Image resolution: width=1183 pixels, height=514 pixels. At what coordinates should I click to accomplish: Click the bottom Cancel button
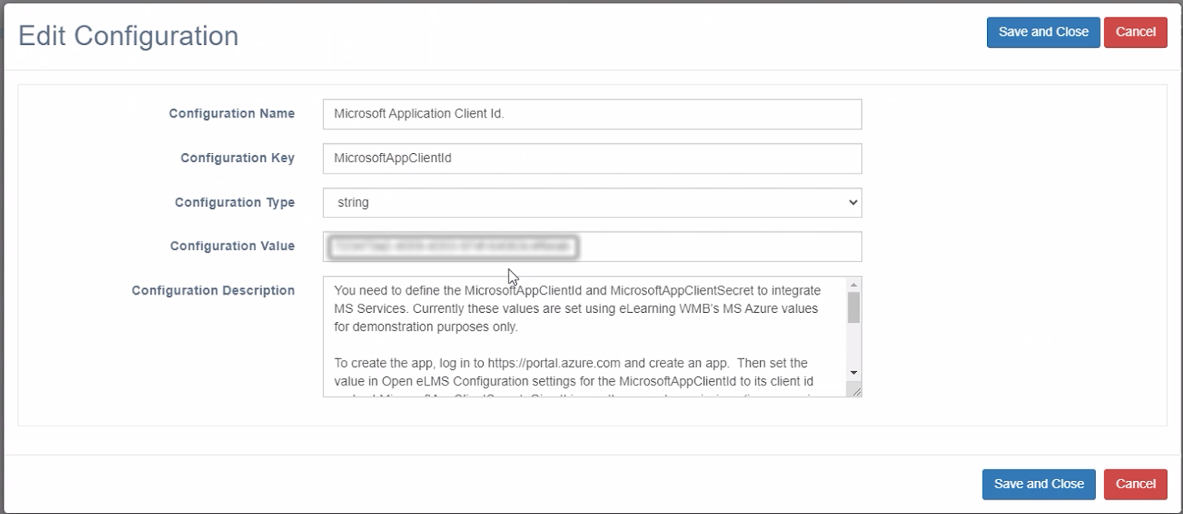point(1135,485)
